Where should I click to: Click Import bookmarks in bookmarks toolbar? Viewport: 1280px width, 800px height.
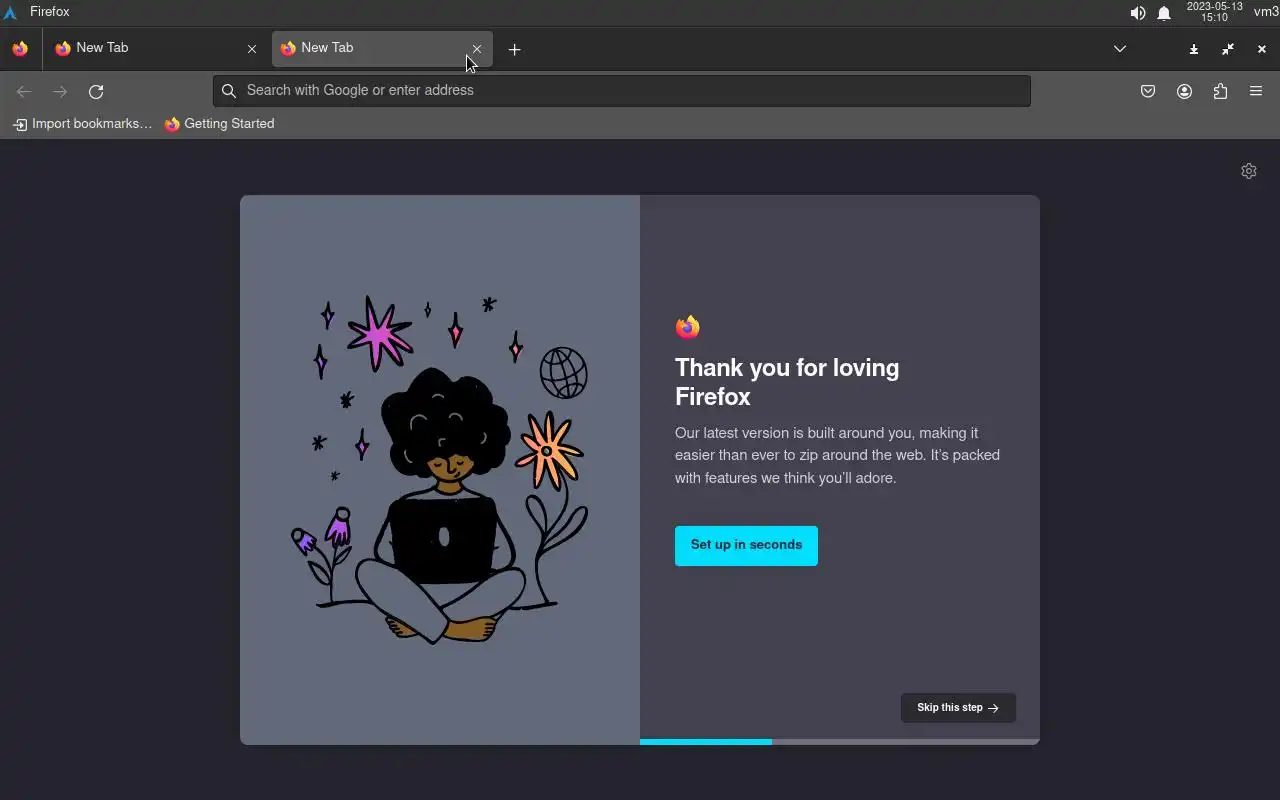[82, 124]
